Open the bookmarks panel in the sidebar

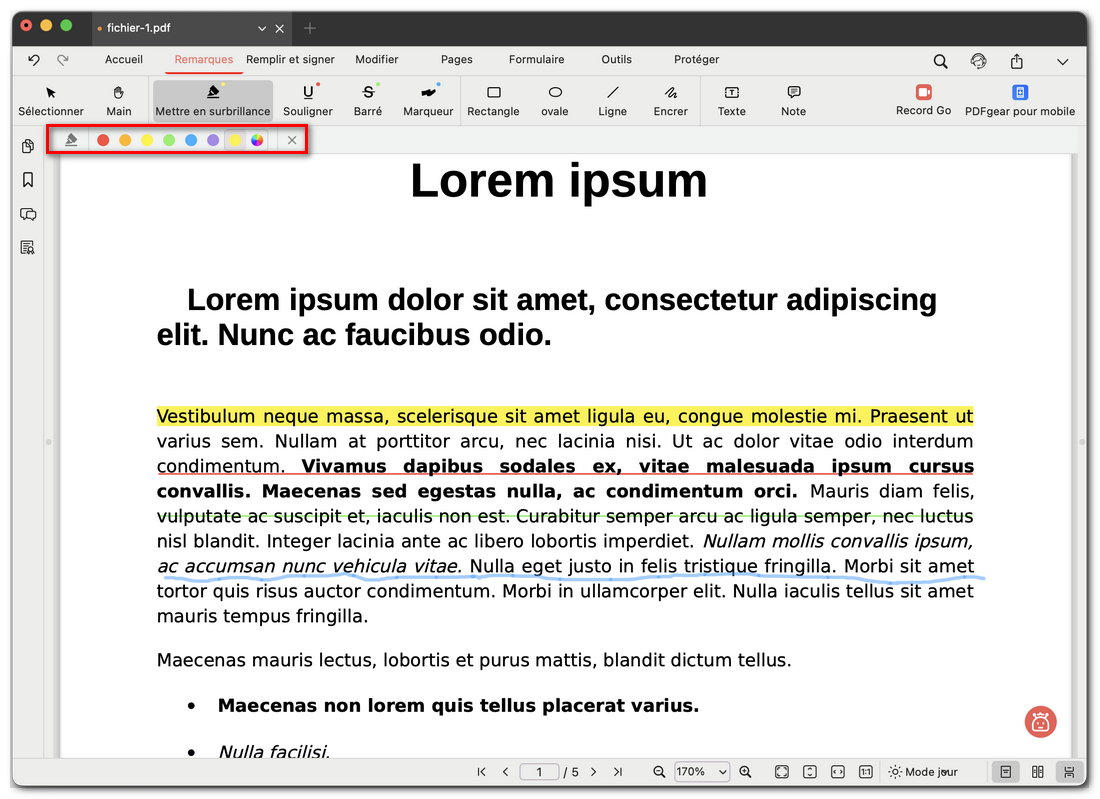pyautogui.click(x=28, y=180)
